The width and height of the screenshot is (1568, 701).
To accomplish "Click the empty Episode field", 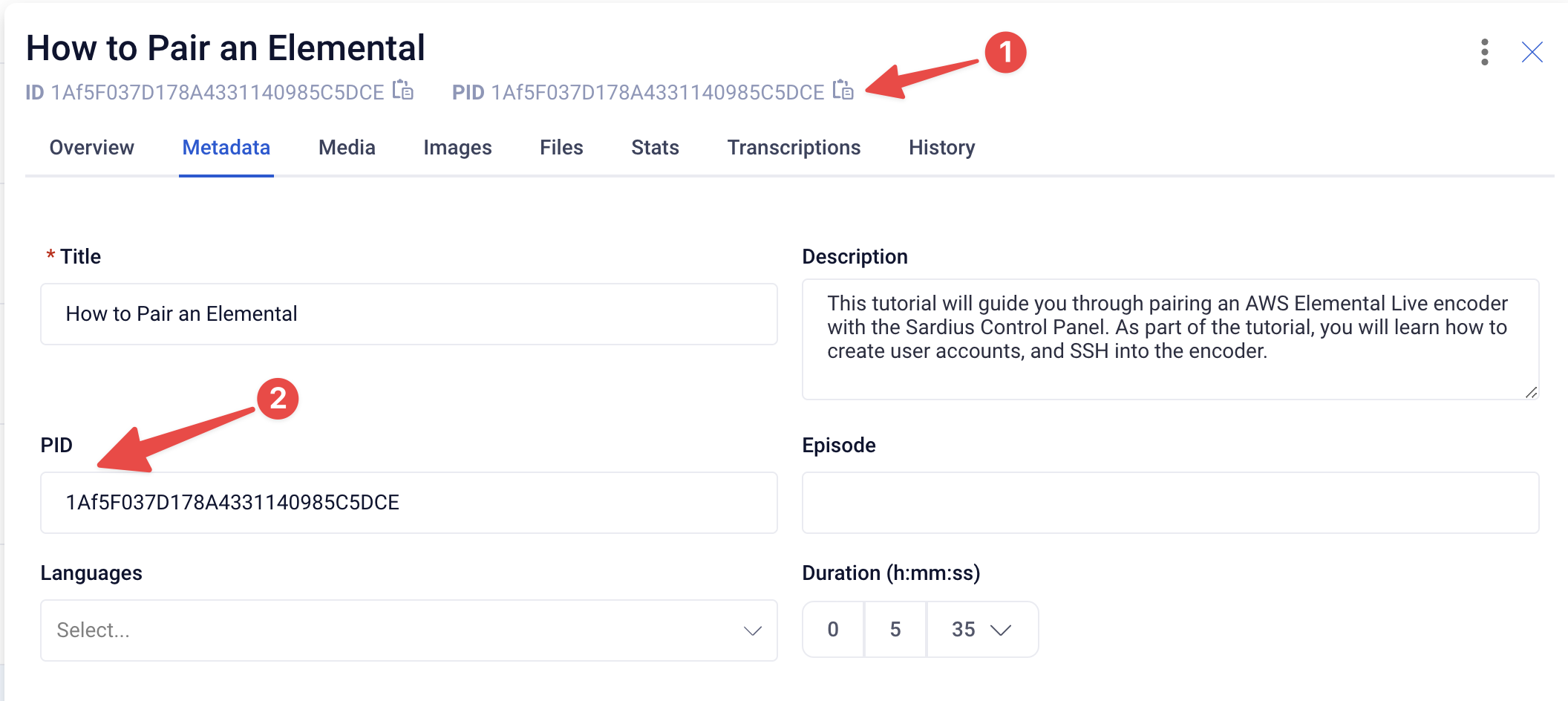I will [1171, 503].
